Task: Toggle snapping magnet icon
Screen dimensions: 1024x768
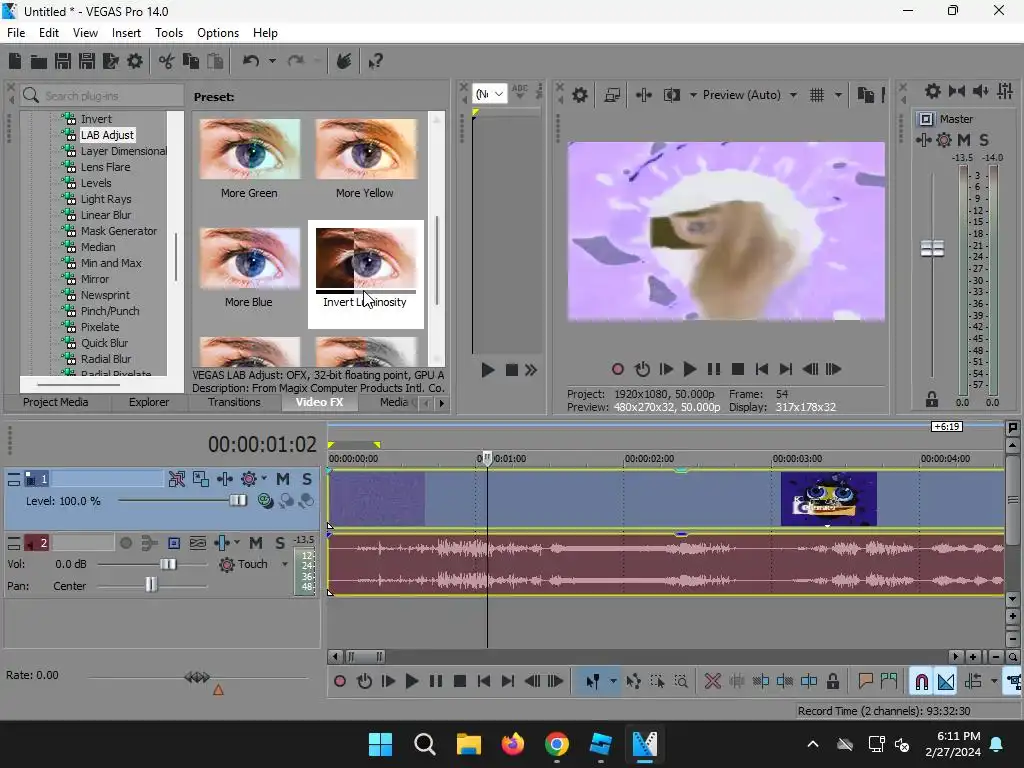Action: (x=921, y=682)
